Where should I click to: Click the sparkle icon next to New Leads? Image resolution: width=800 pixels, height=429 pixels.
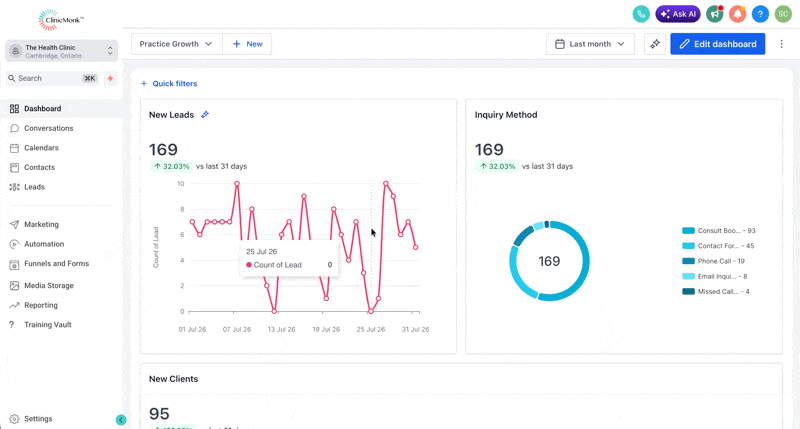point(205,115)
